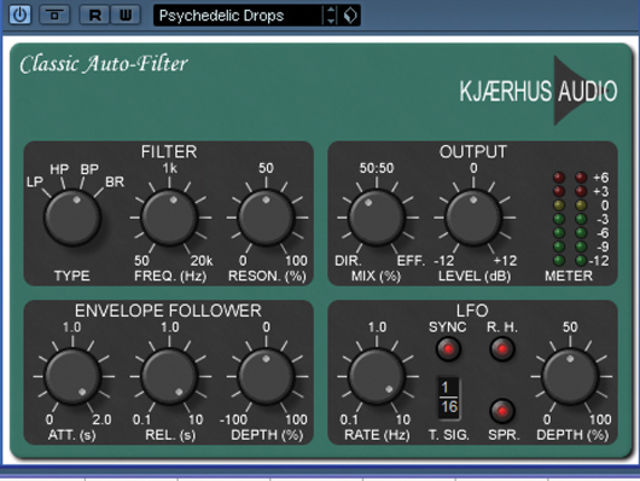Image resolution: width=640 pixels, height=481 pixels.
Task: Select HP filter type label
Action: (x=60, y=169)
